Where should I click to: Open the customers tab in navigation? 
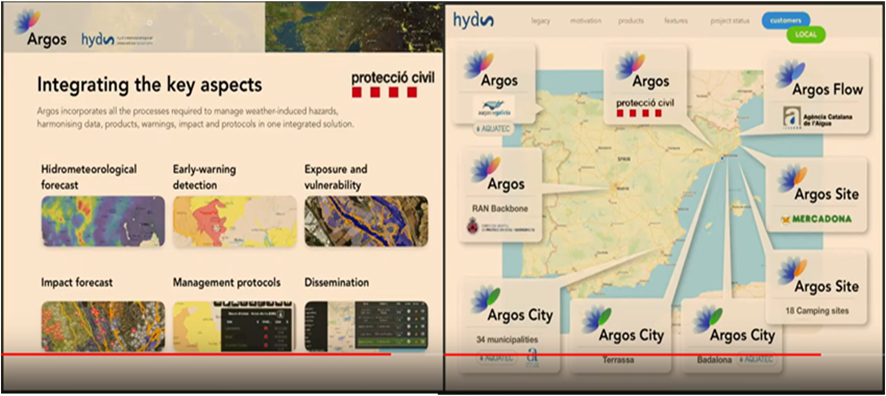tap(785, 20)
